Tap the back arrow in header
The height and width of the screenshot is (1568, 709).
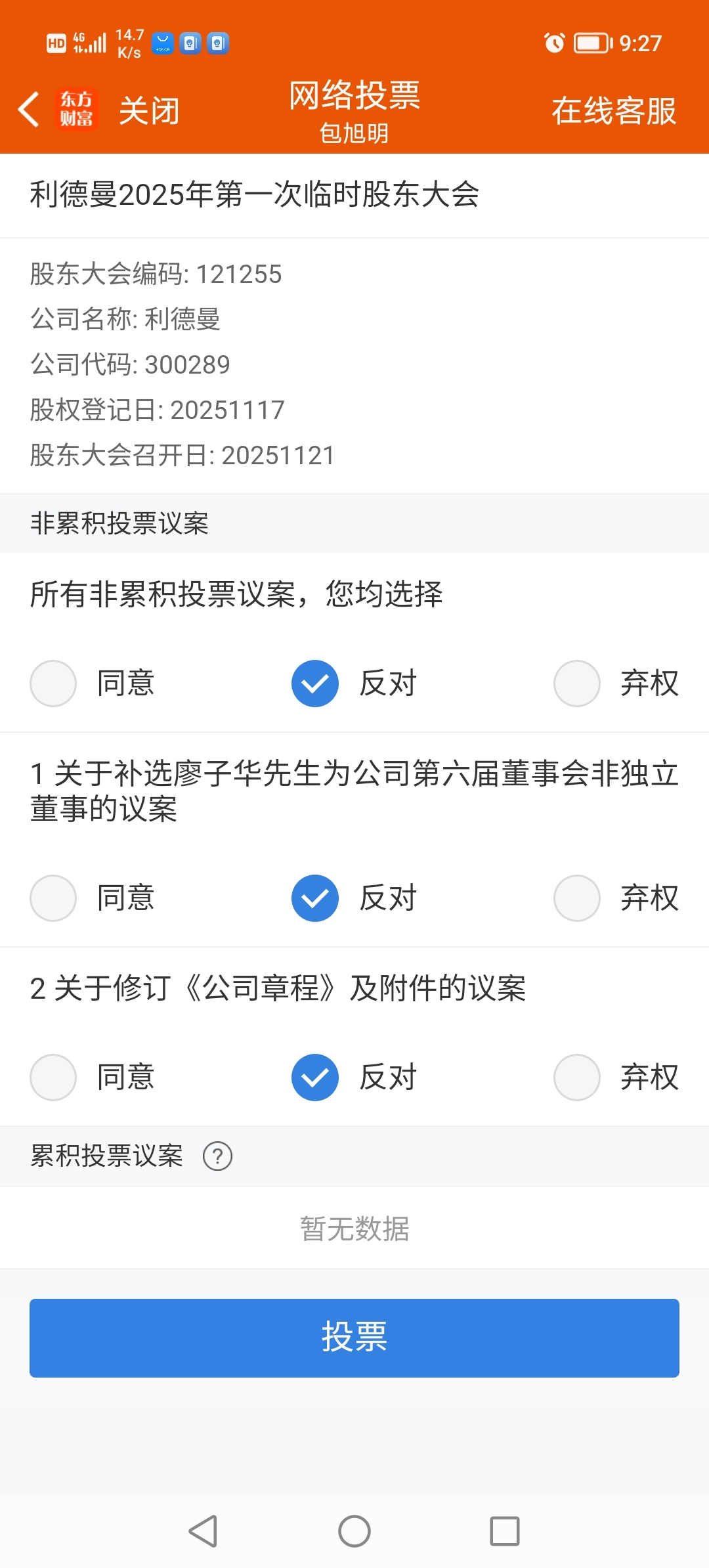tap(29, 109)
